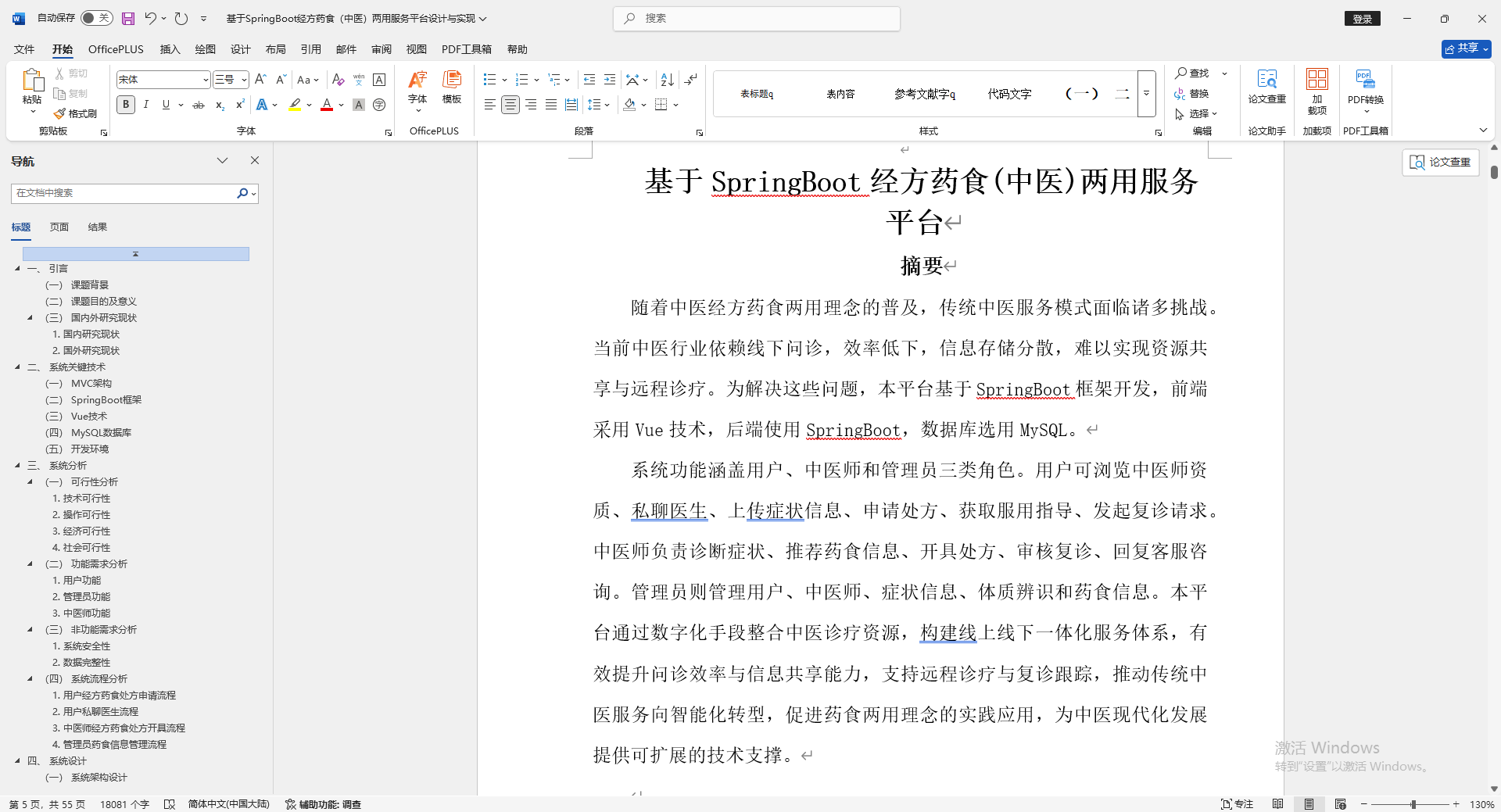Click the PDF Convert (PDF转换) icon
Screen dimensions: 1501x812
[1366, 91]
